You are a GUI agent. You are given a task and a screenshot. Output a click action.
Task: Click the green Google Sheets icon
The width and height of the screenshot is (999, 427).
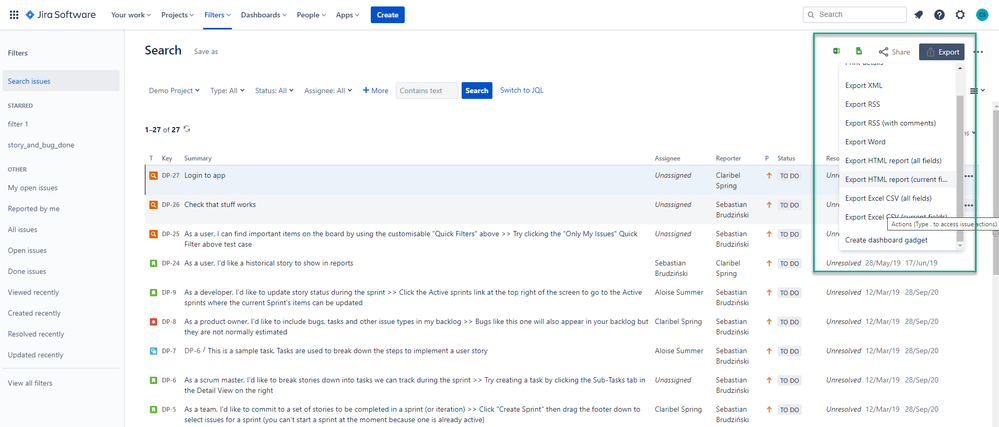[x=859, y=52]
